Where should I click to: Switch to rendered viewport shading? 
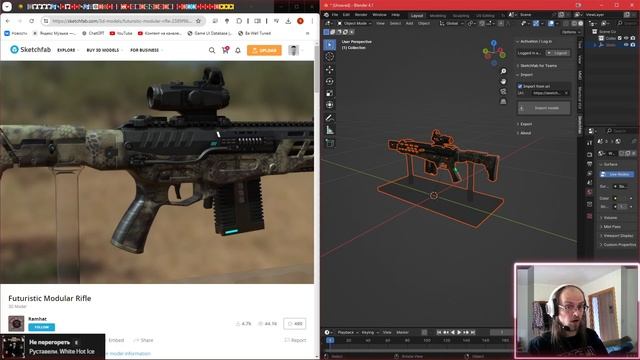click(x=581, y=23)
